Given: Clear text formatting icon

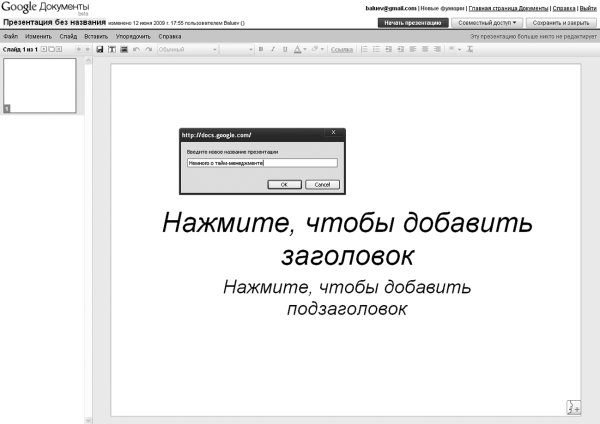Looking at the screenshot, I should (470, 49).
